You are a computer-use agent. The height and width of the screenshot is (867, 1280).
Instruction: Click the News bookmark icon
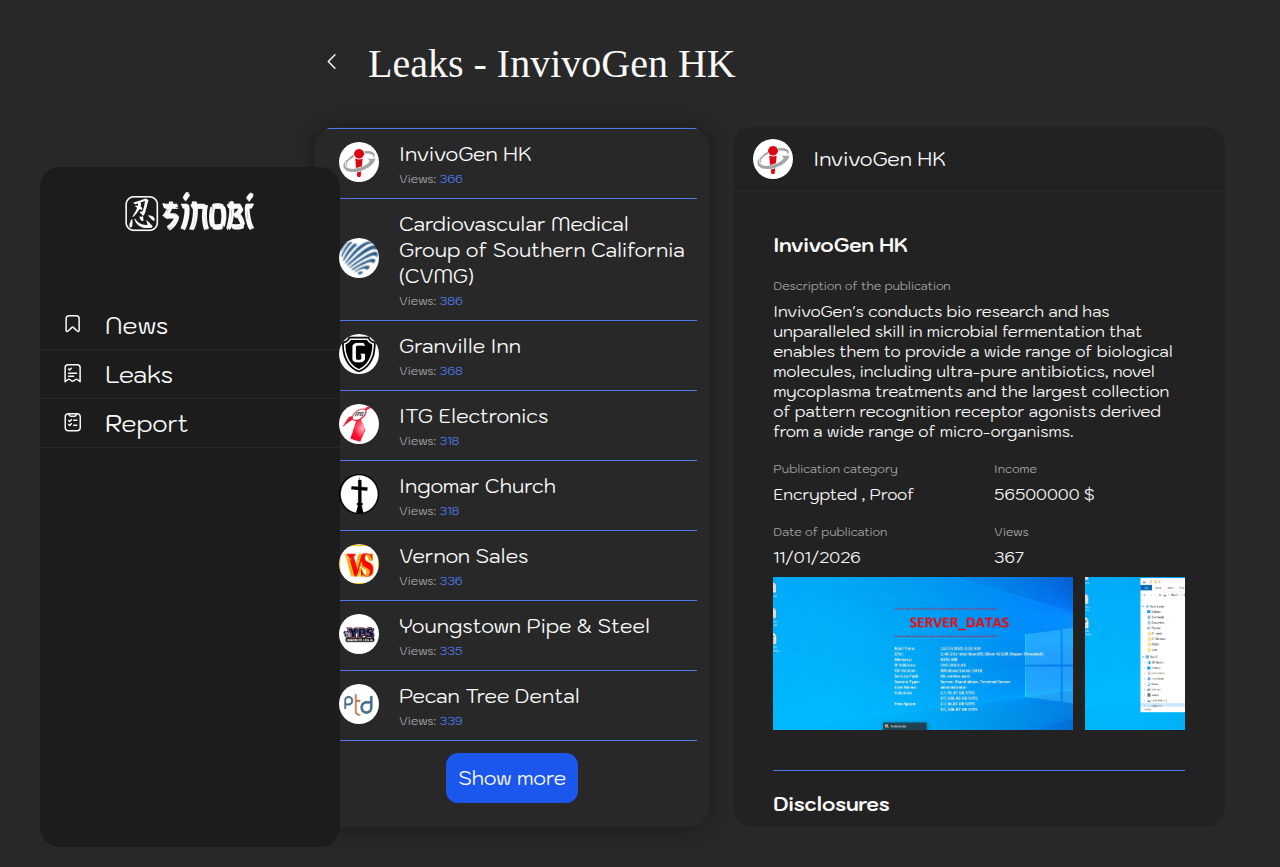point(73,325)
